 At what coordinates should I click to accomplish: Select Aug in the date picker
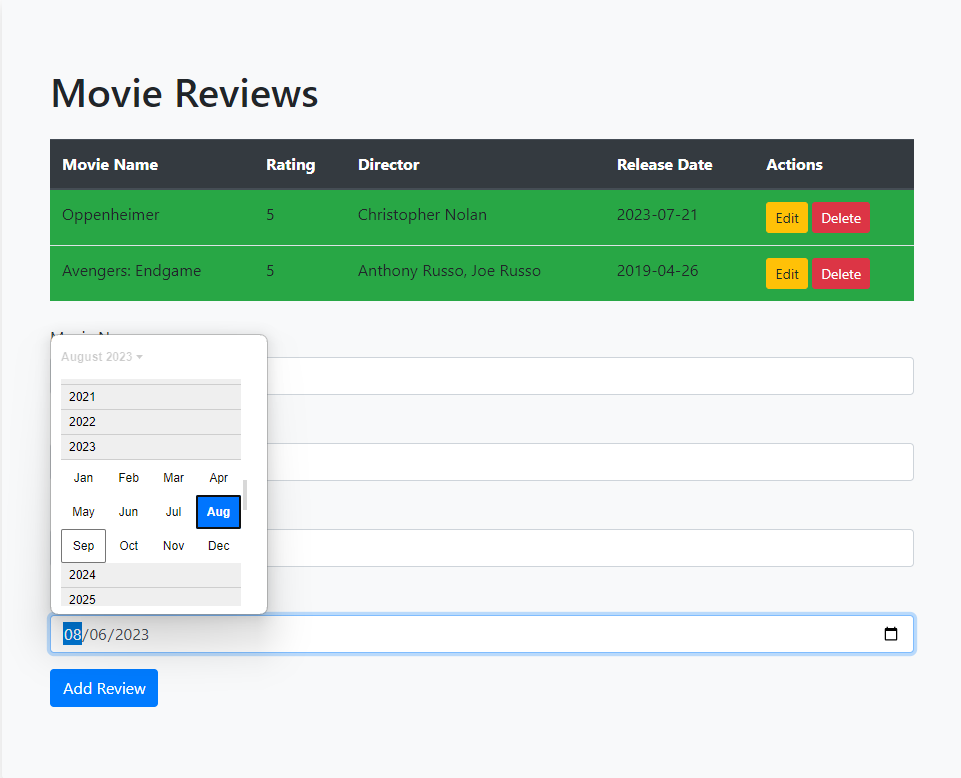point(218,511)
